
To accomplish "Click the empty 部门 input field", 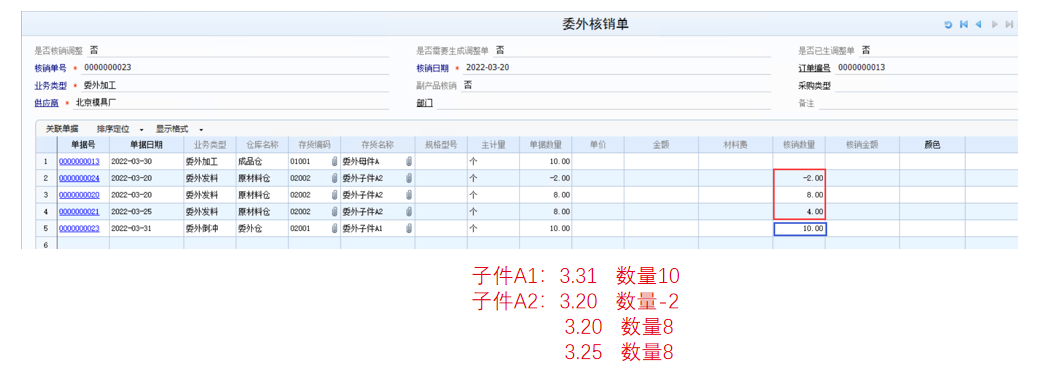I will pos(603,103).
